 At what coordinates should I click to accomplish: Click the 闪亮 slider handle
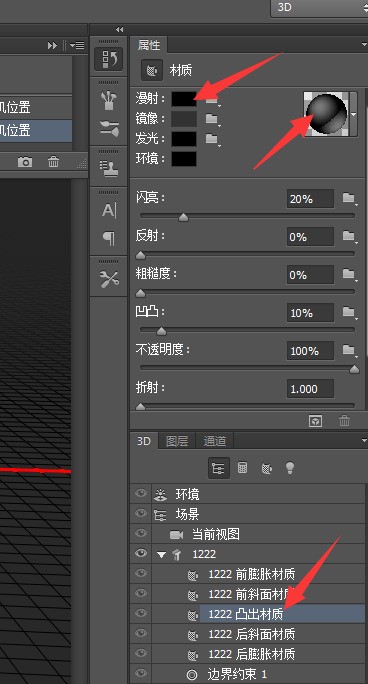(184, 217)
